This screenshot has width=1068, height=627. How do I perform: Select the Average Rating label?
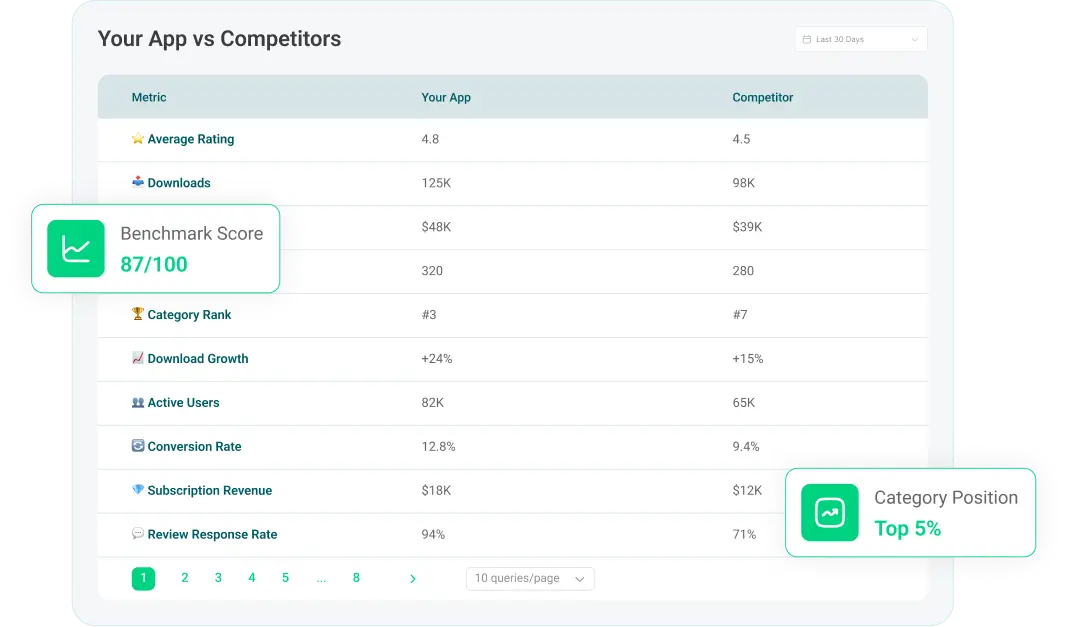191,139
